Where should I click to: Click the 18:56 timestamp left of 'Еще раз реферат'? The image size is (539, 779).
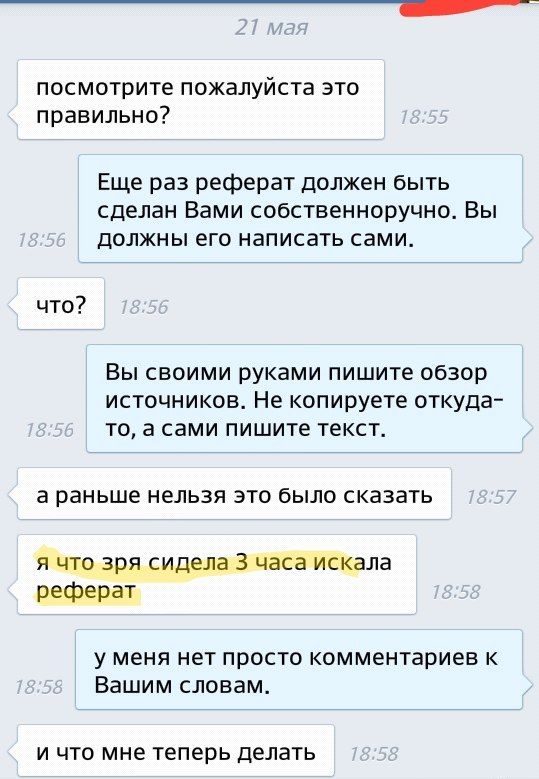(42, 240)
